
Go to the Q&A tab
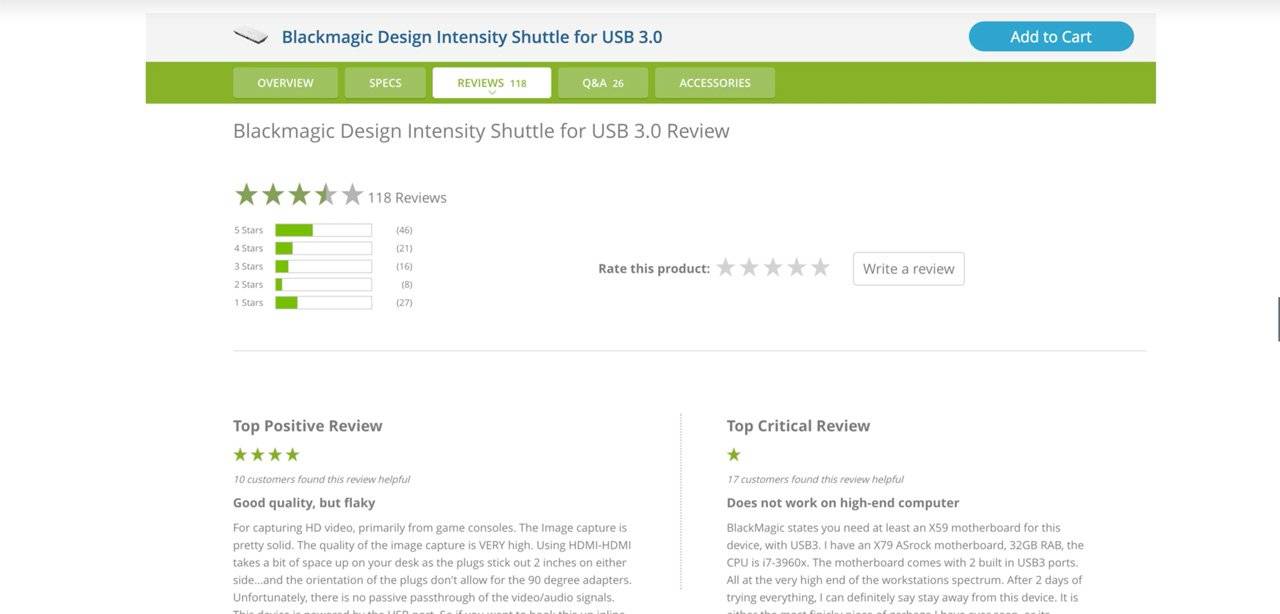[603, 83]
